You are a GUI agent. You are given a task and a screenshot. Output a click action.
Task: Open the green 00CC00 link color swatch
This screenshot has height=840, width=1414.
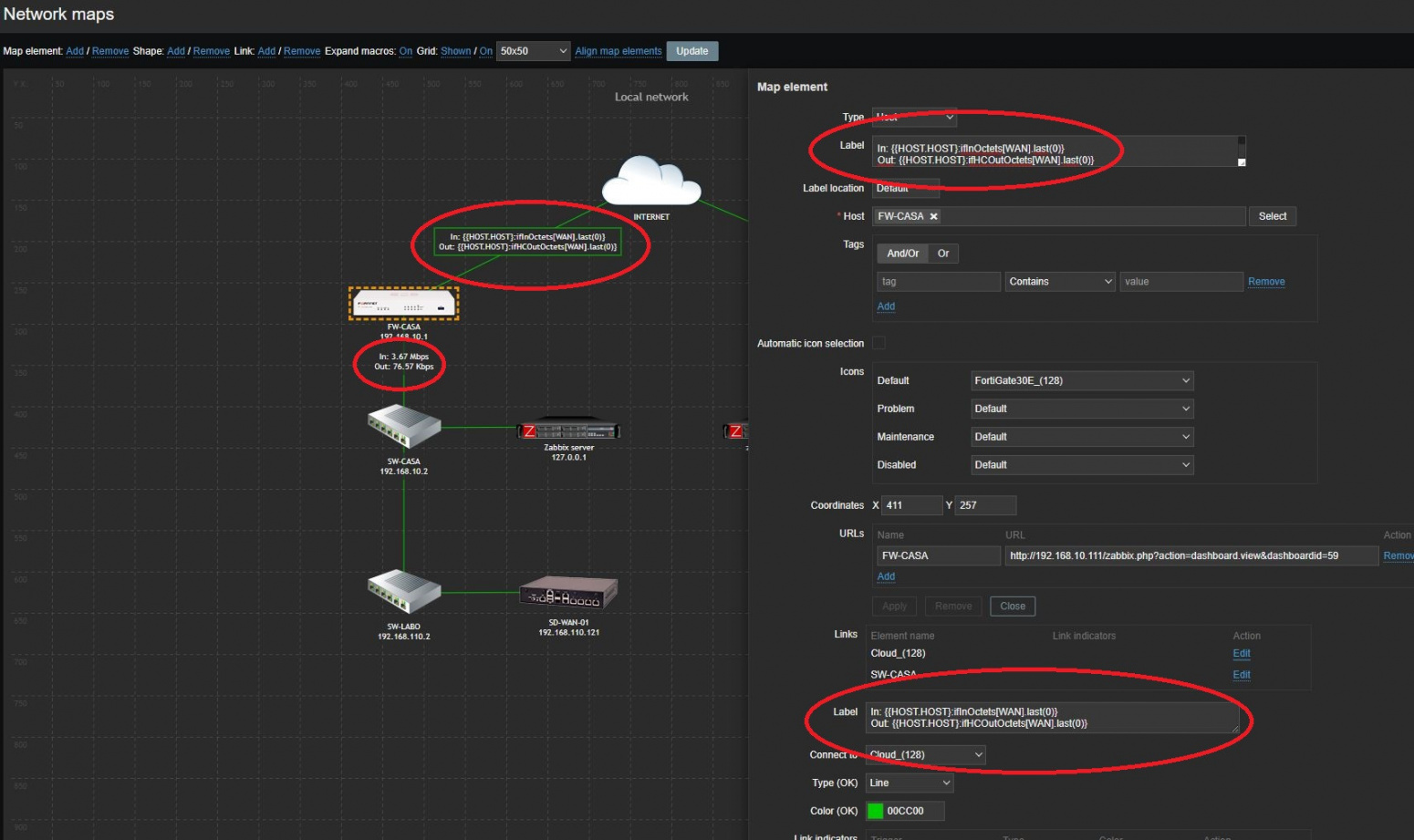(877, 810)
